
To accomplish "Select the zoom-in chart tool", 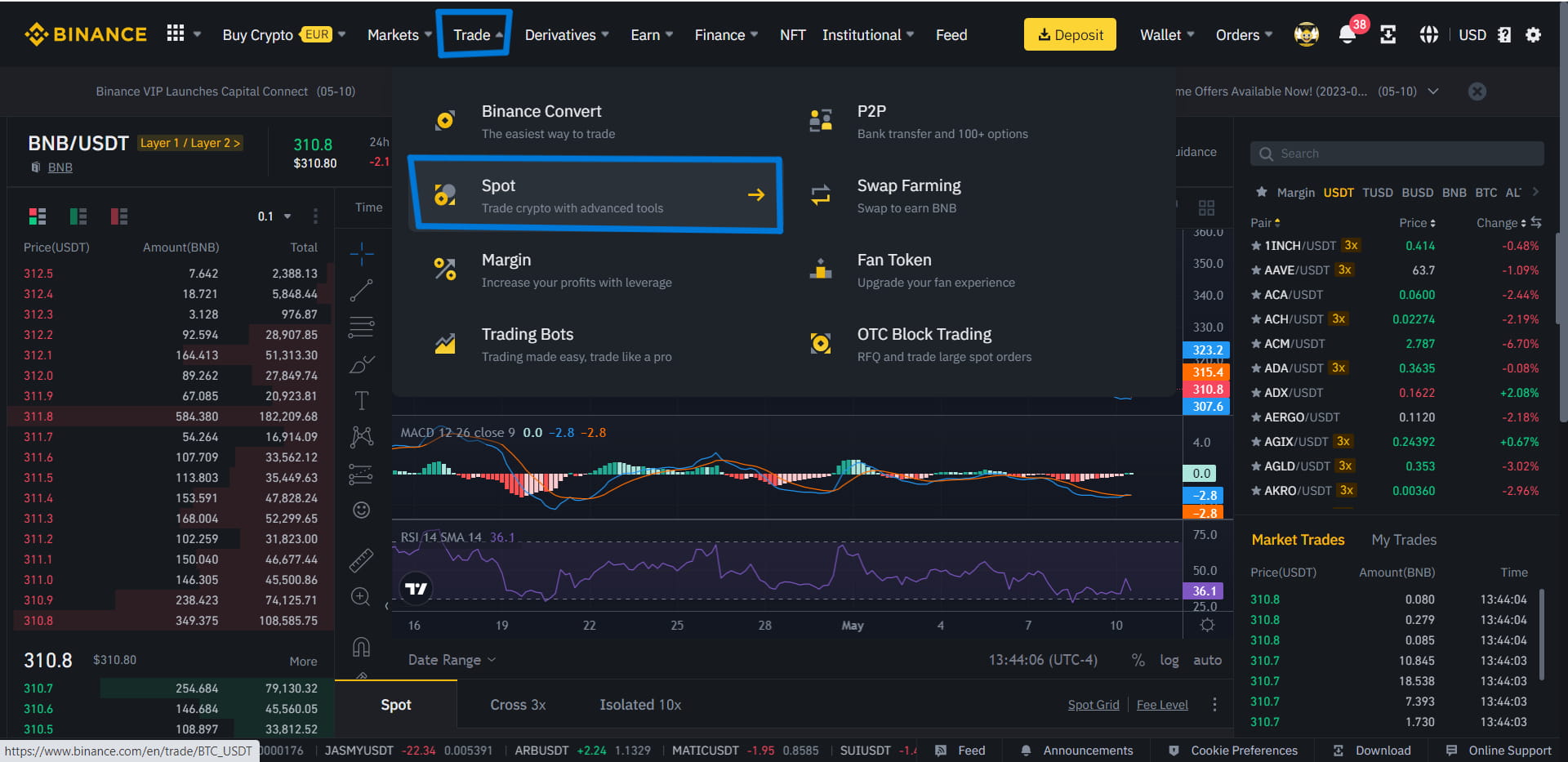I will click(x=361, y=597).
